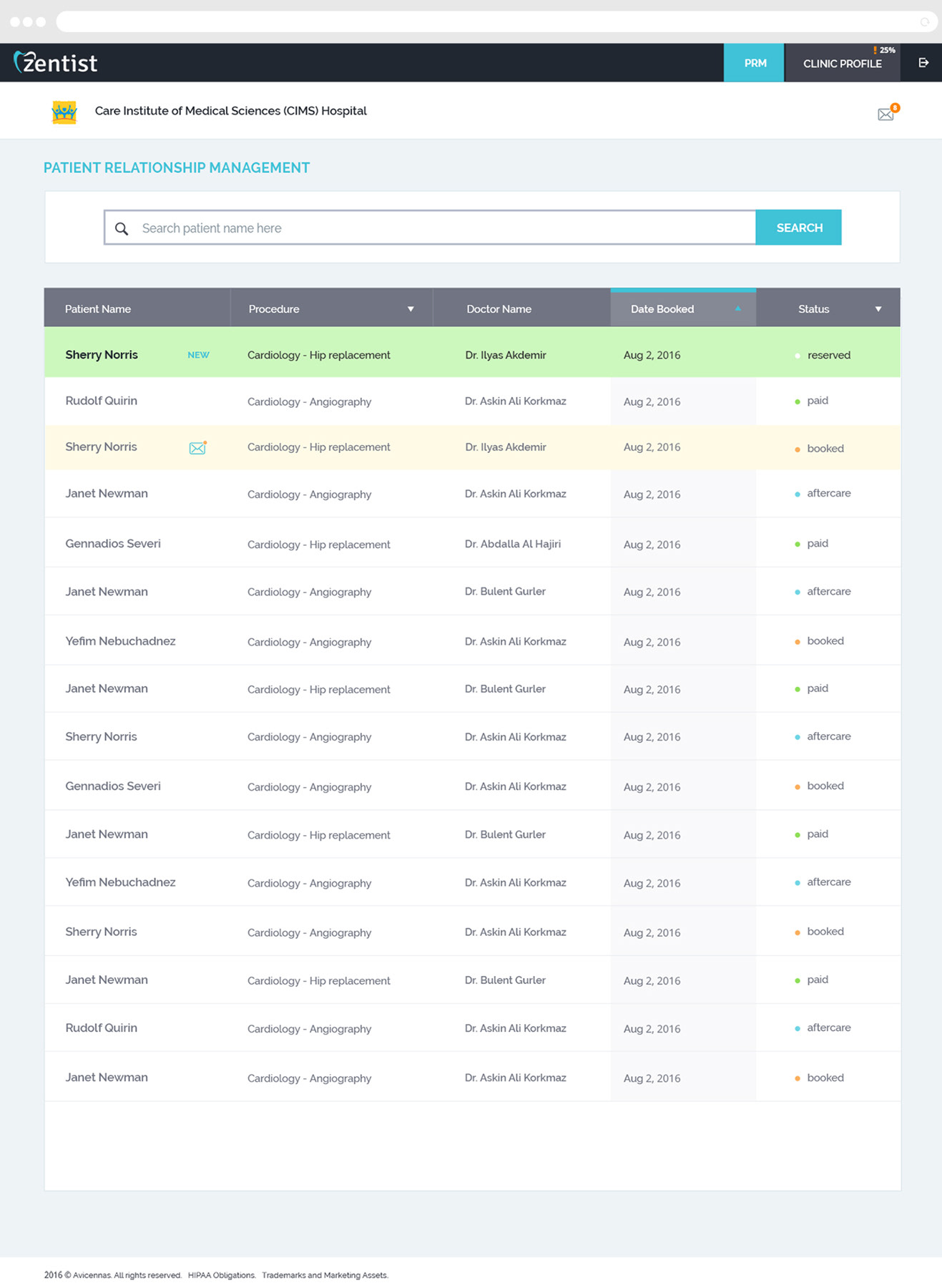Viewport: 942px width, 1288px height.
Task: Click the reserved status in first row
Action: click(x=829, y=355)
